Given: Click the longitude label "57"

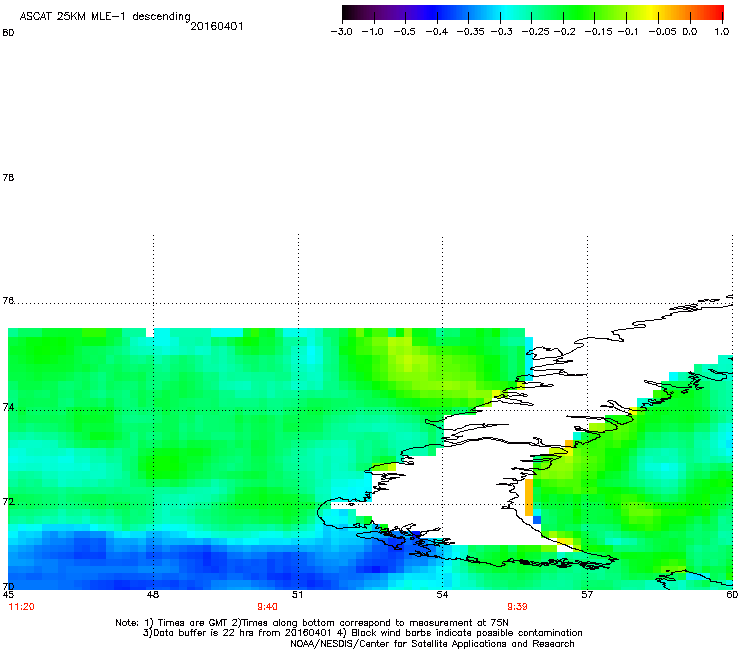Looking at the screenshot, I should pos(587,595).
